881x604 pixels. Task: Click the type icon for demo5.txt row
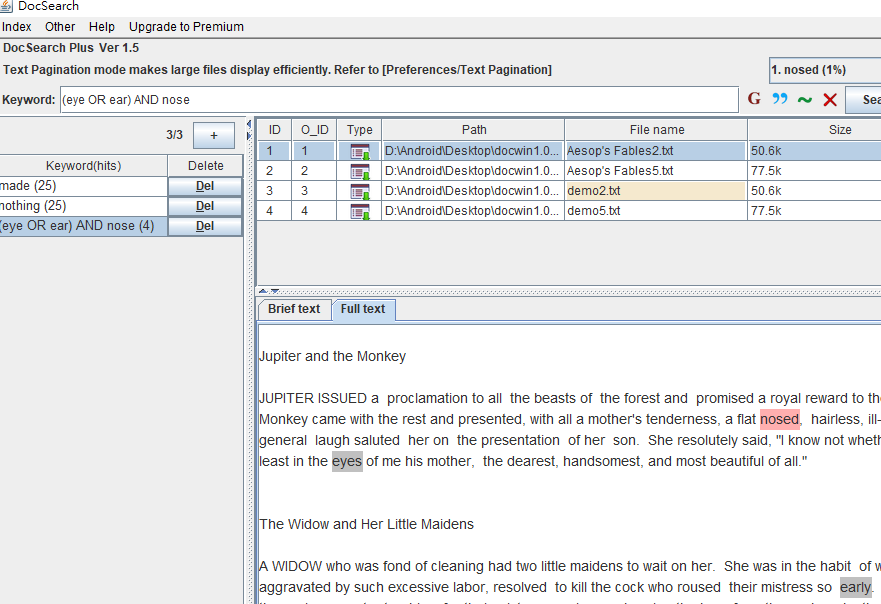click(359, 211)
